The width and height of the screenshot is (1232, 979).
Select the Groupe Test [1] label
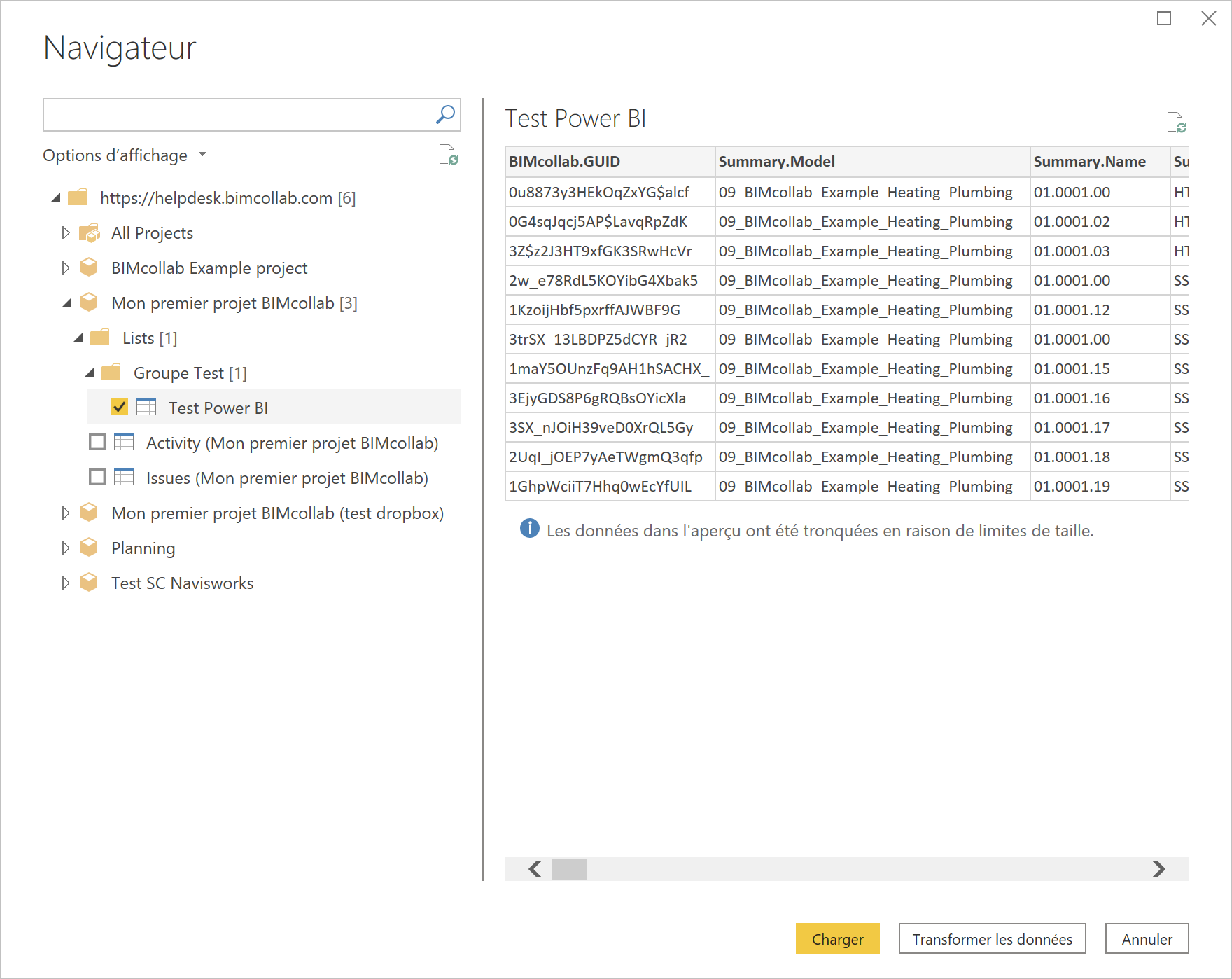190,373
